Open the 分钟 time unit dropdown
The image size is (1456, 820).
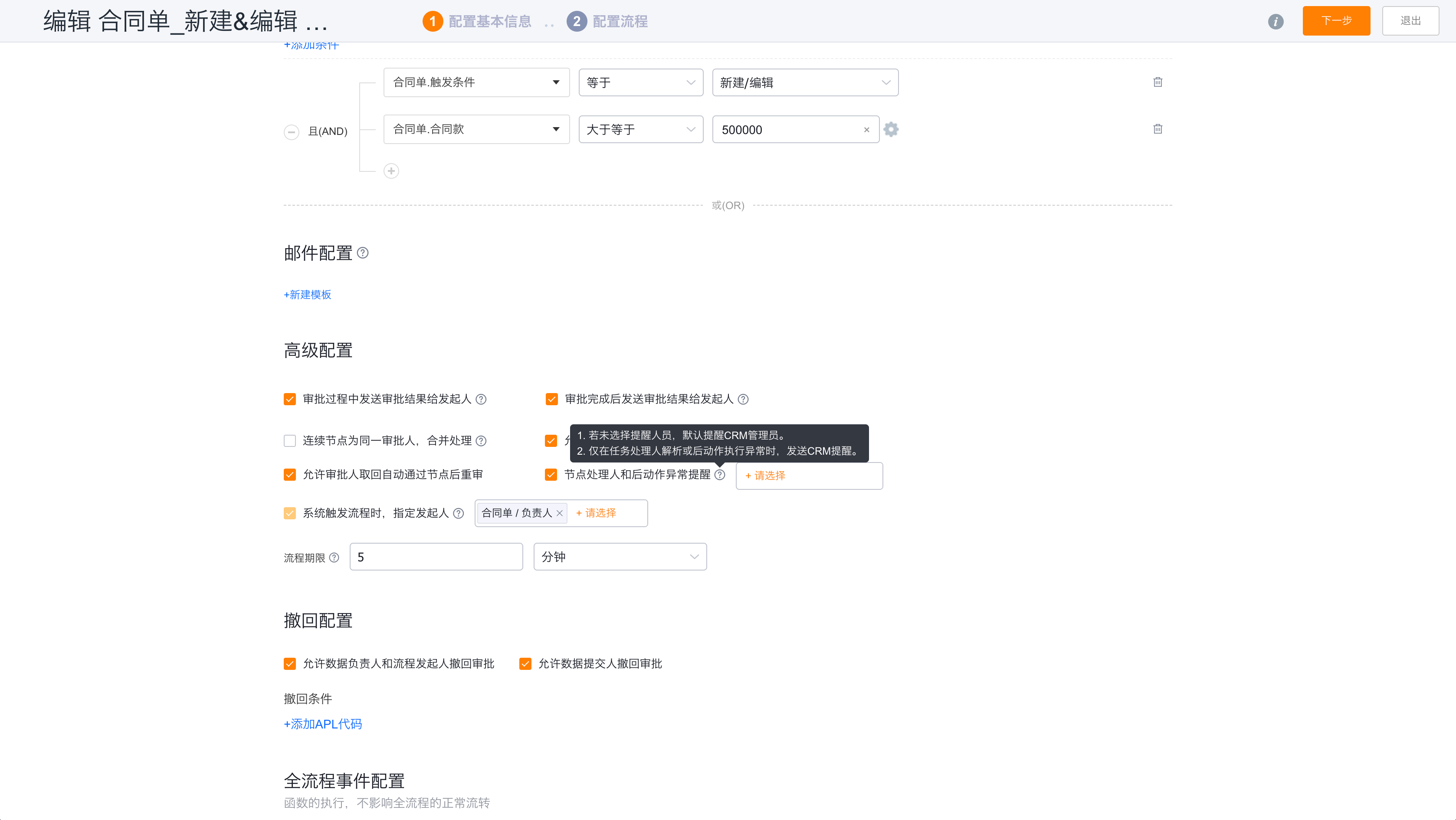[620, 557]
